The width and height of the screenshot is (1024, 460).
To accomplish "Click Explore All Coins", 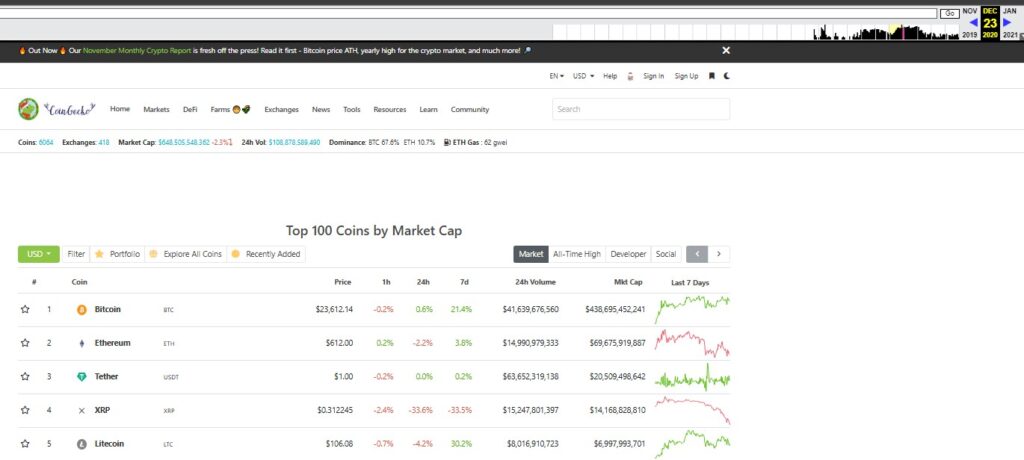I will pyautogui.click(x=186, y=254).
